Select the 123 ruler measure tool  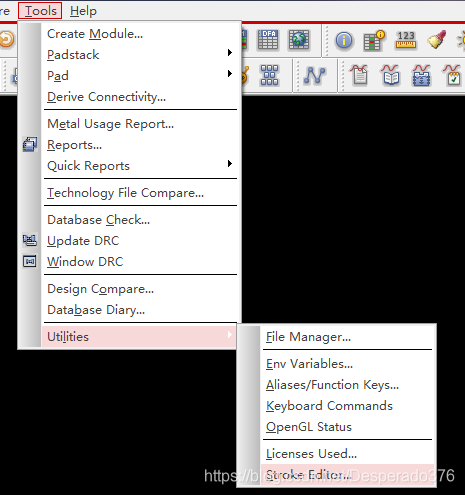pos(405,40)
